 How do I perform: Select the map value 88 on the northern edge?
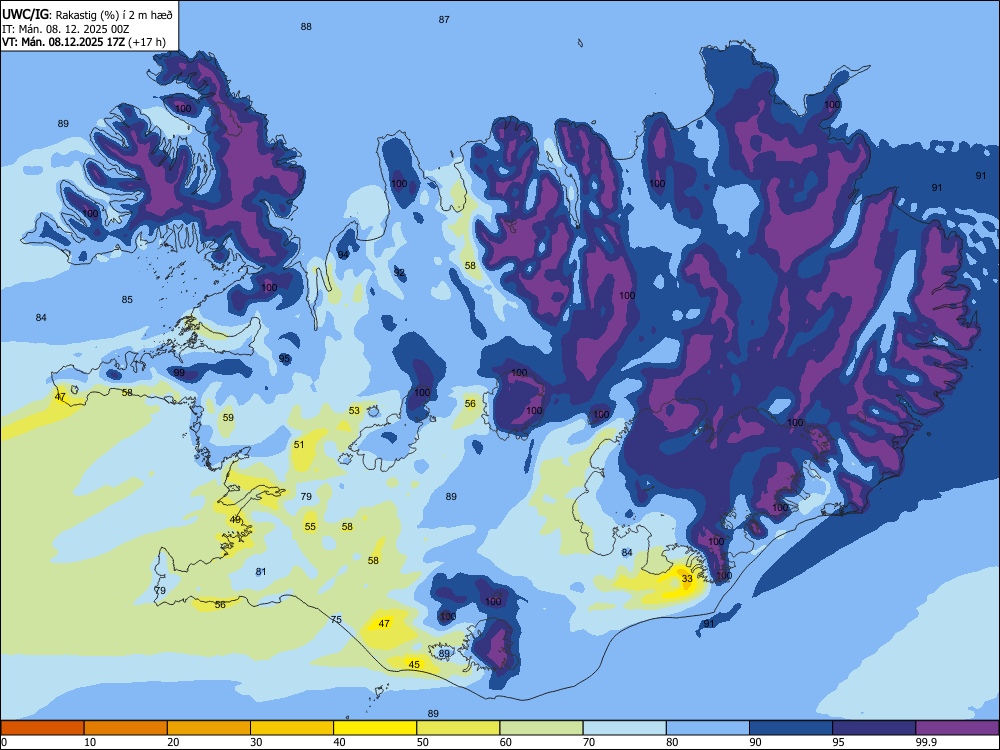pyautogui.click(x=306, y=27)
